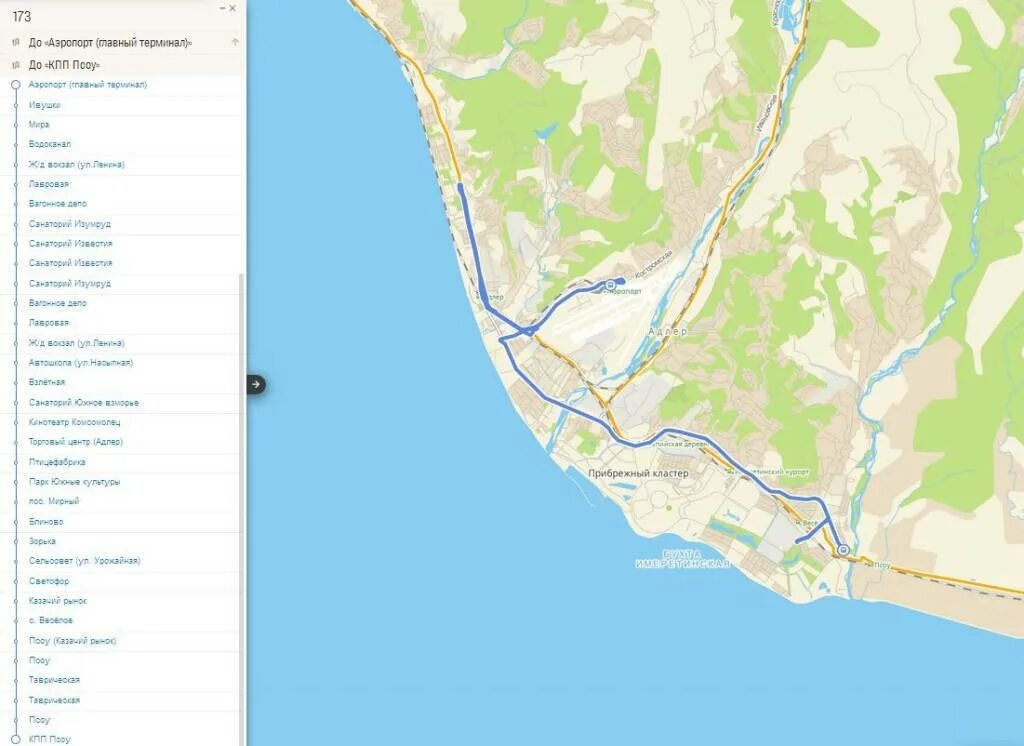Viewport: 1024px width, 746px height.
Task: Select direction До «Аэропорт (главный терминал)»
Action: point(110,42)
